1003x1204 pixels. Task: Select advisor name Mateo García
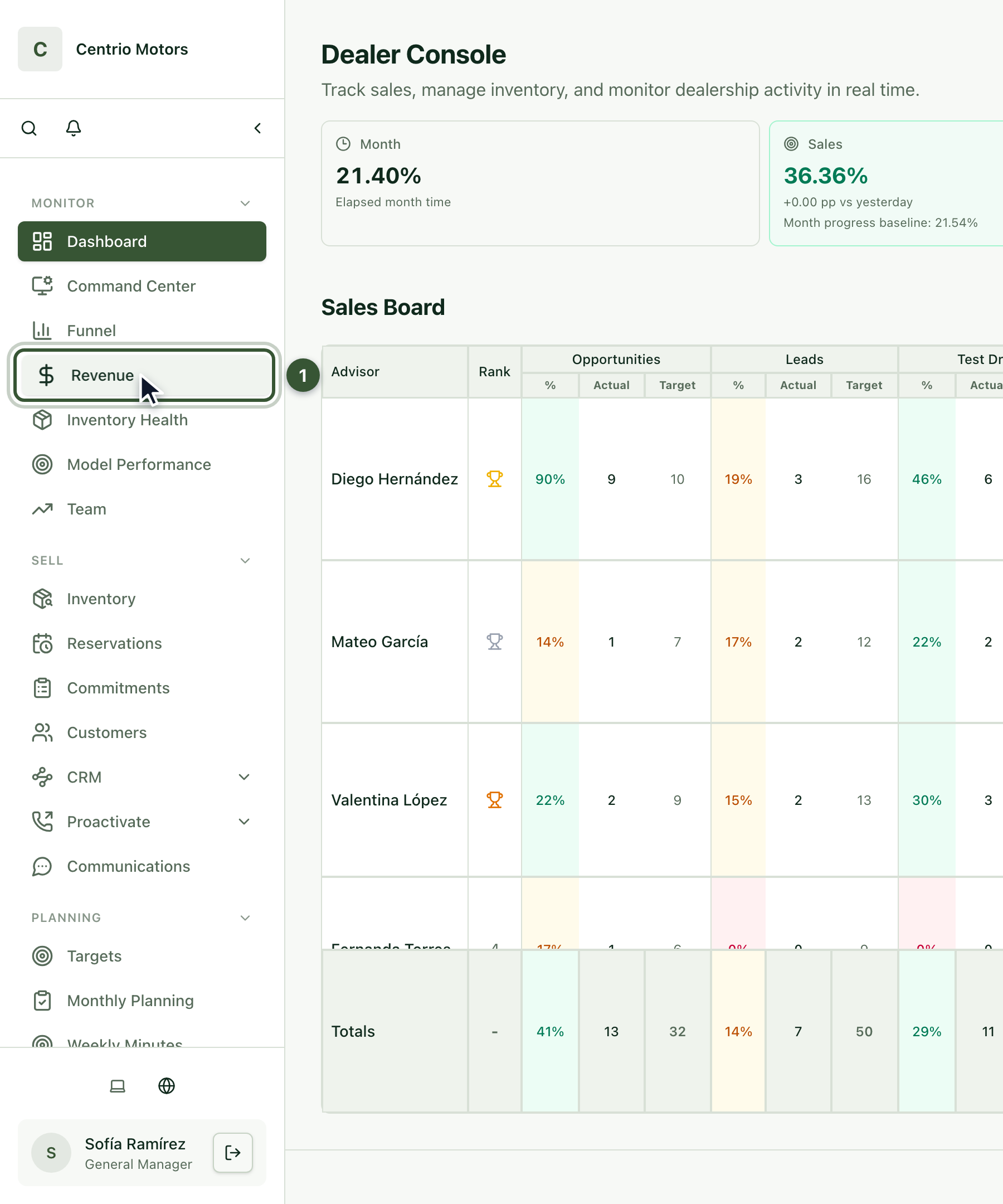(379, 642)
